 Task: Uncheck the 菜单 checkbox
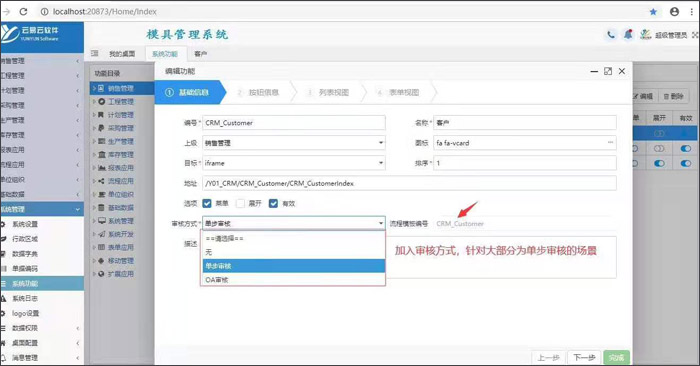coord(207,204)
